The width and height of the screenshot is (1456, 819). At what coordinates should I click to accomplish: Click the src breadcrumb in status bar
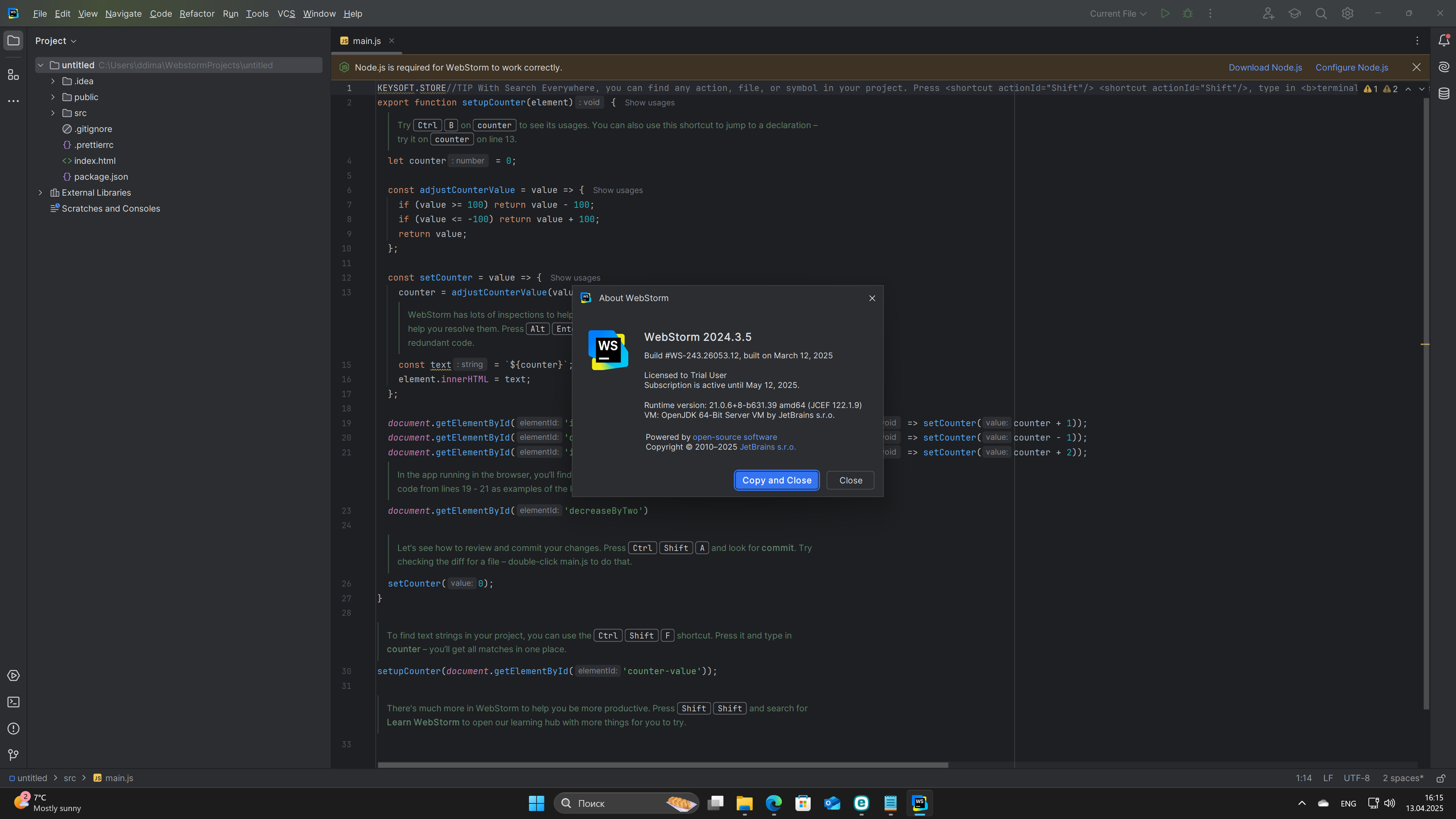pyautogui.click(x=69, y=778)
